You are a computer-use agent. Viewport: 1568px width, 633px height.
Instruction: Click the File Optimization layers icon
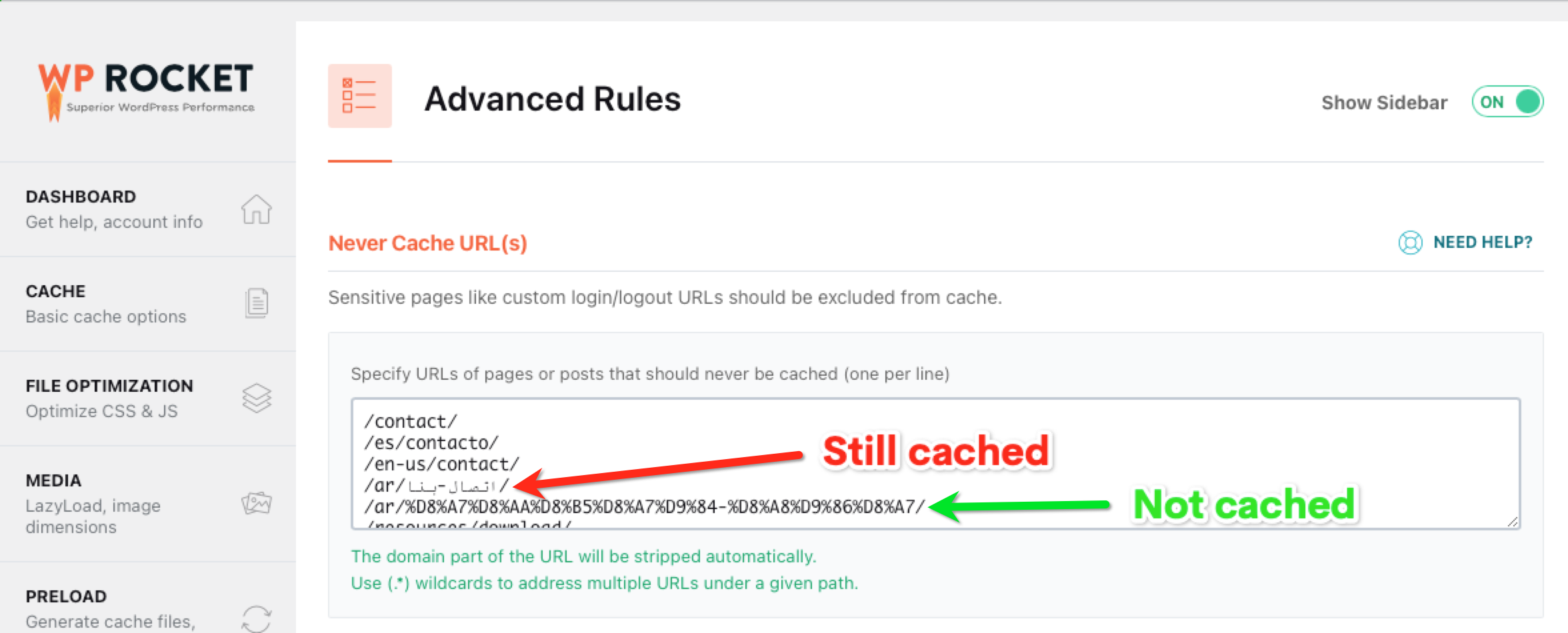click(256, 398)
